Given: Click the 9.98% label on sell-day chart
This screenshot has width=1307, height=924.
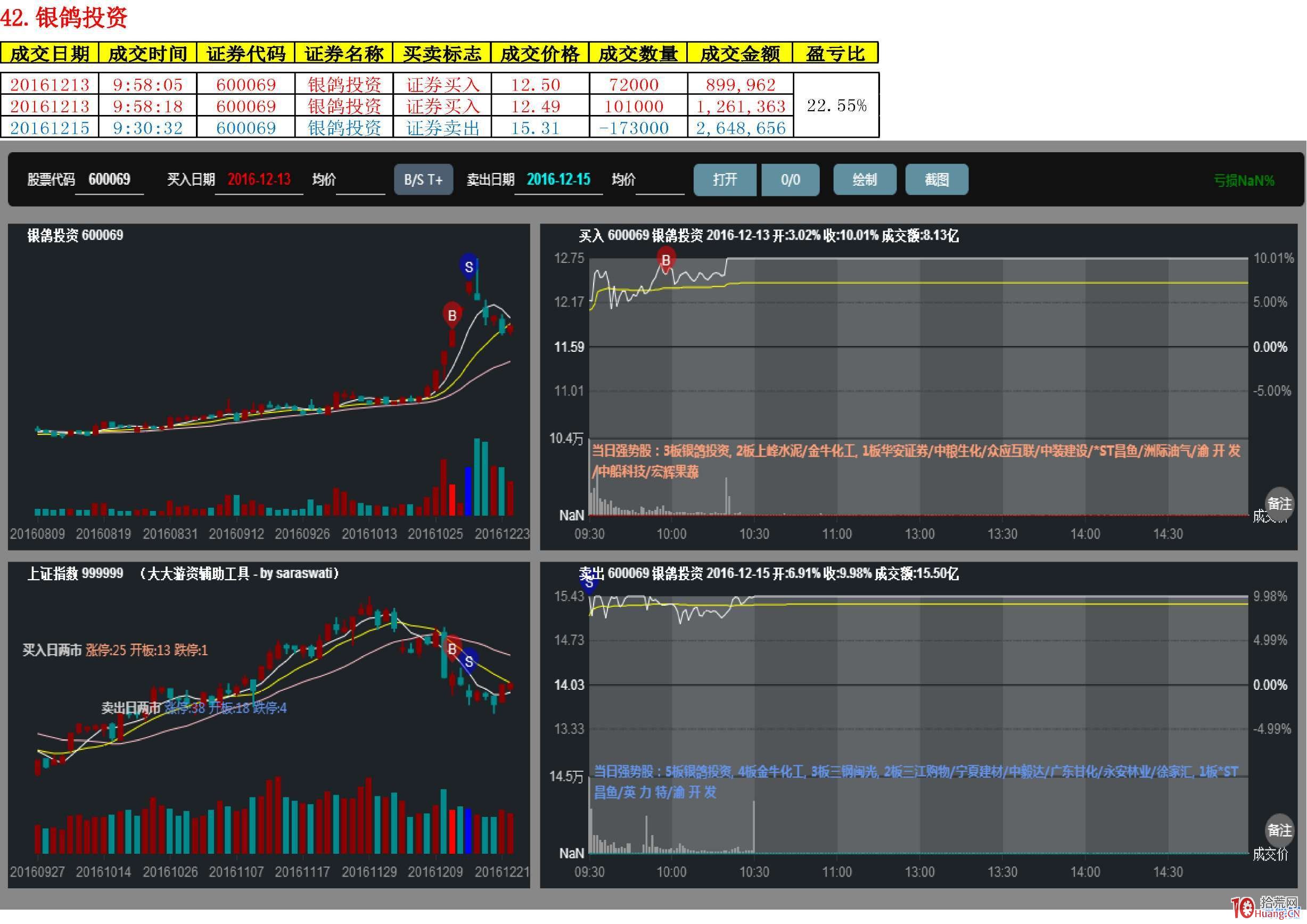Looking at the screenshot, I should pyautogui.click(x=1270, y=596).
